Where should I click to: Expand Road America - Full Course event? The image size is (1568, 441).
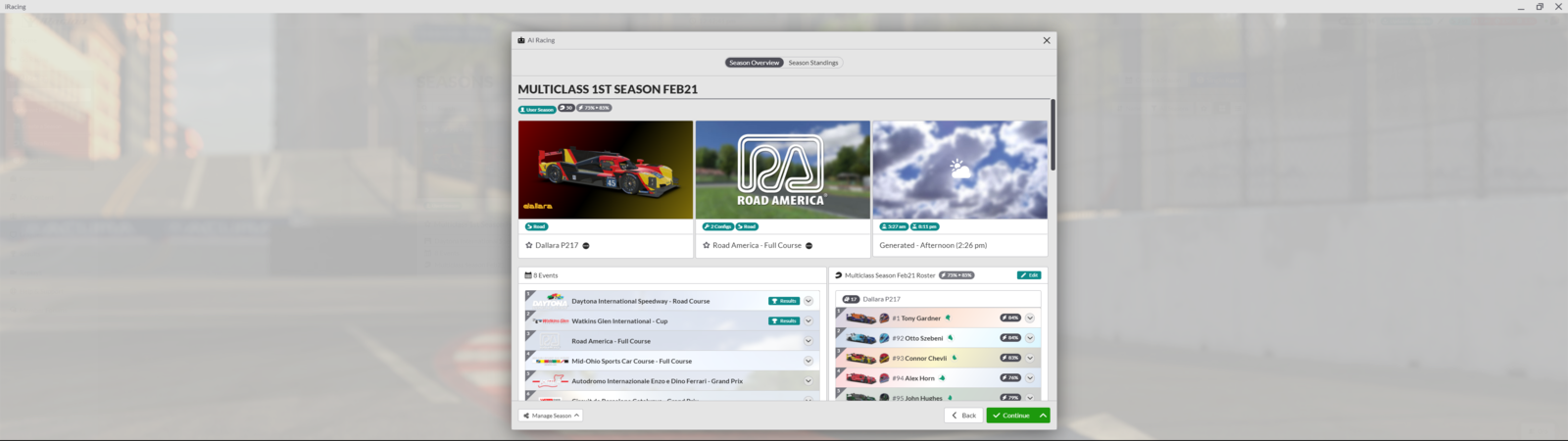coord(808,341)
